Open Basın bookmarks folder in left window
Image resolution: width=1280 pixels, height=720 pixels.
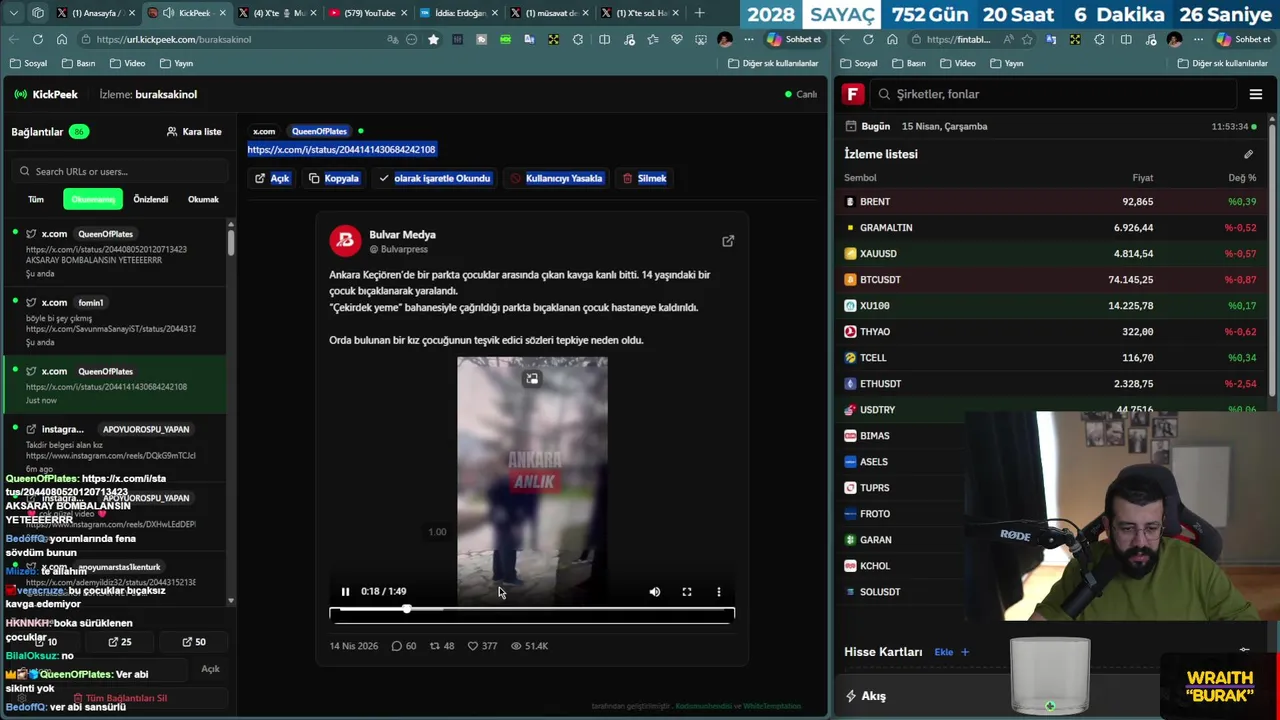pos(78,63)
